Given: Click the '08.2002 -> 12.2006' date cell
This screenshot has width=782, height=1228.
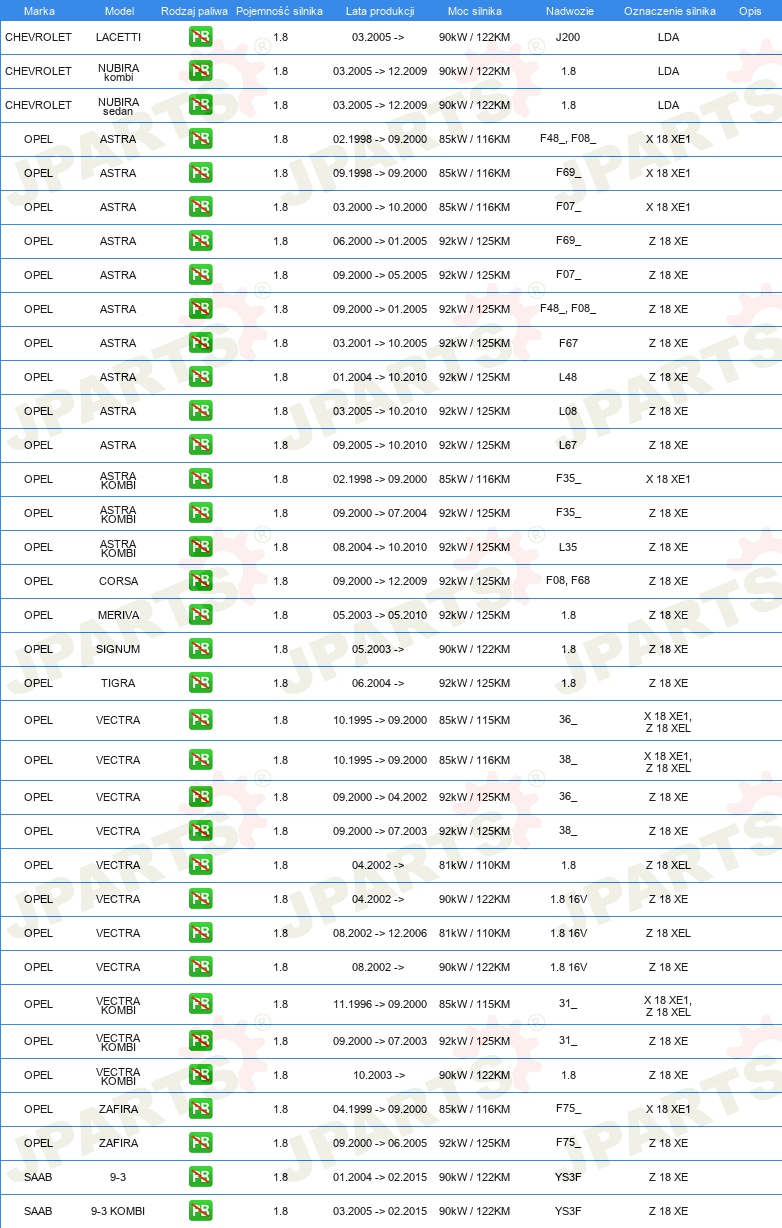Looking at the screenshot, I should click(380, 933).
